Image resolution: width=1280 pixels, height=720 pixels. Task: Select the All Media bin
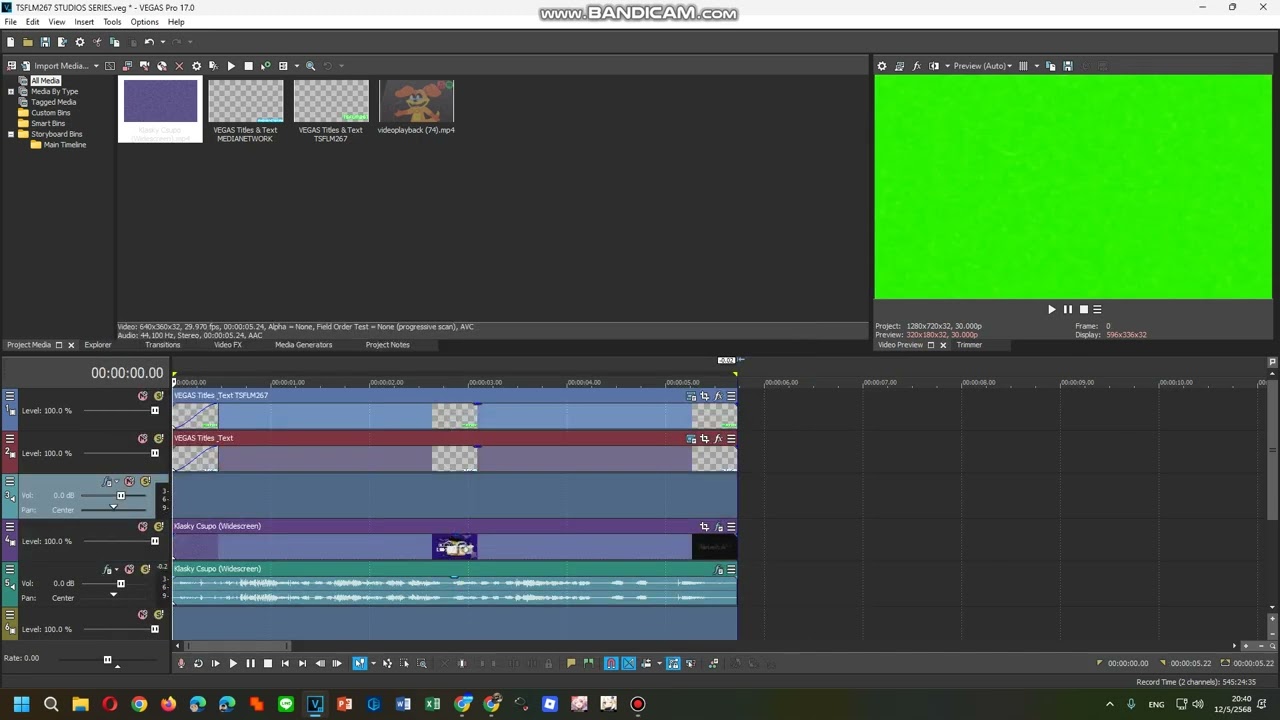tap(45, 80)
